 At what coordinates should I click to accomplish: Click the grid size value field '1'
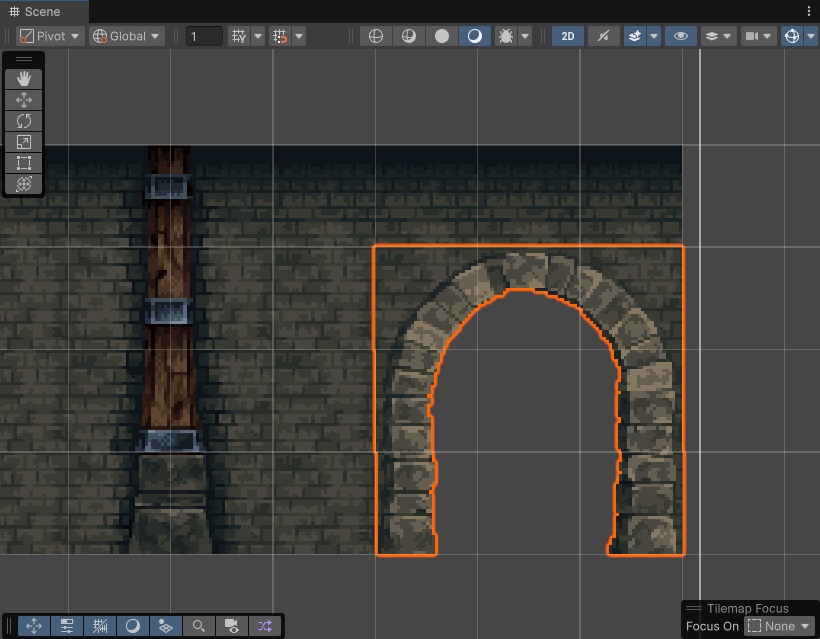tap(204, 36)
